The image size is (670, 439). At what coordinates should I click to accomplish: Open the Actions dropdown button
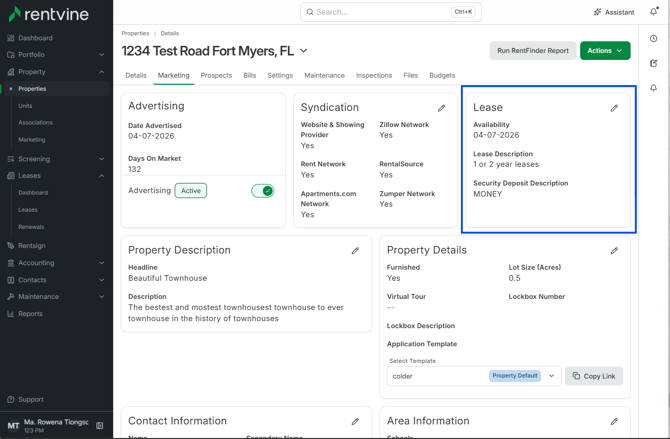coord(605,50)
